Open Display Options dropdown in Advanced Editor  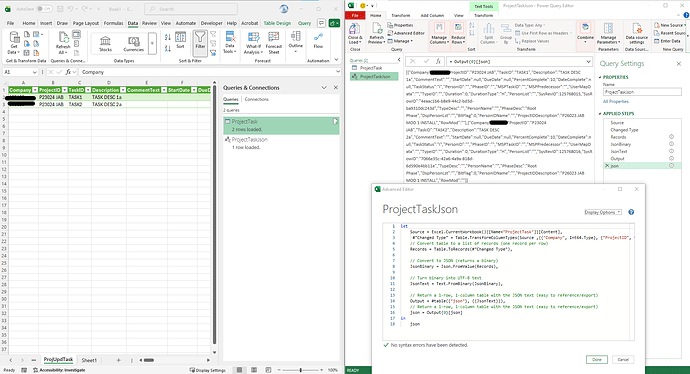pos(602,212)
